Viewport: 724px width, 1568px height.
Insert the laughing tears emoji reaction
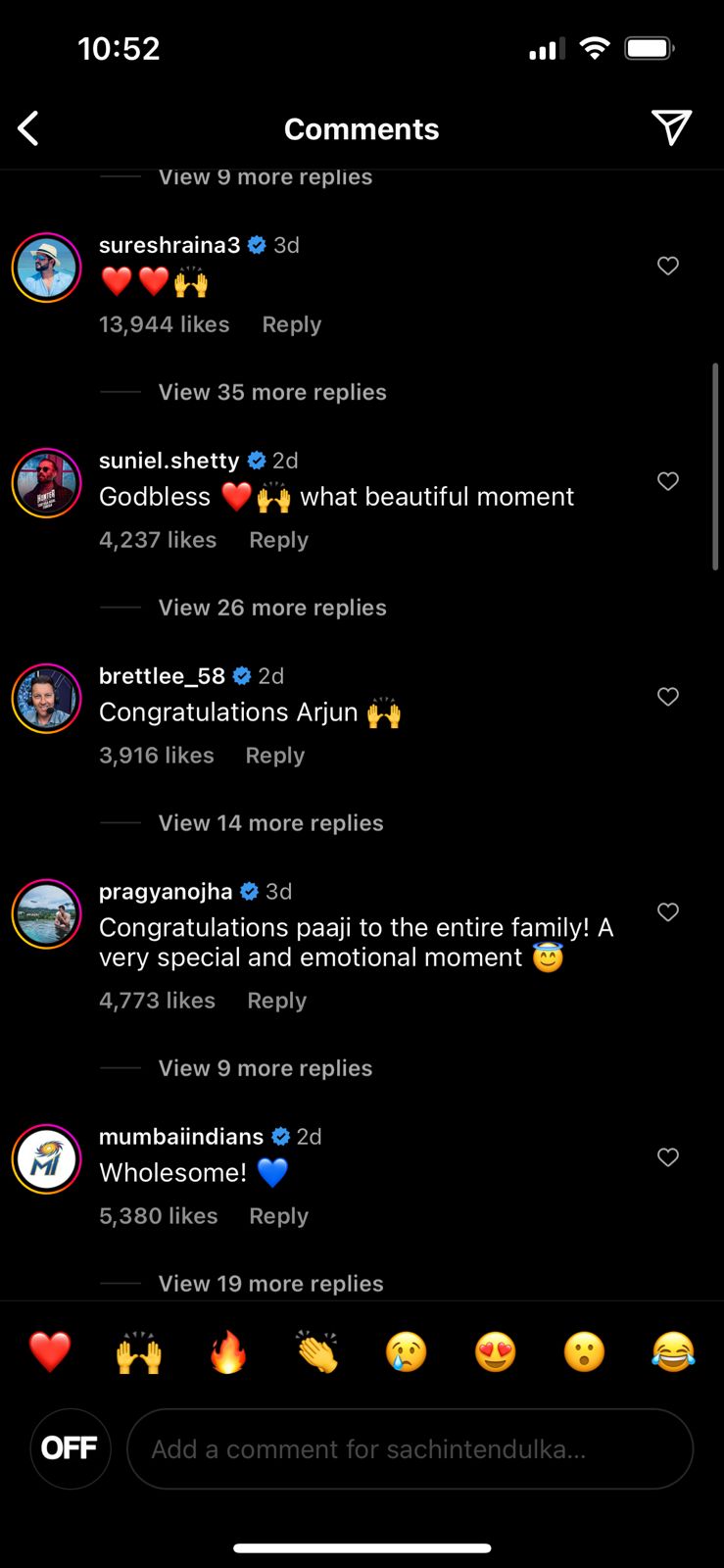tap(673, 1351)
